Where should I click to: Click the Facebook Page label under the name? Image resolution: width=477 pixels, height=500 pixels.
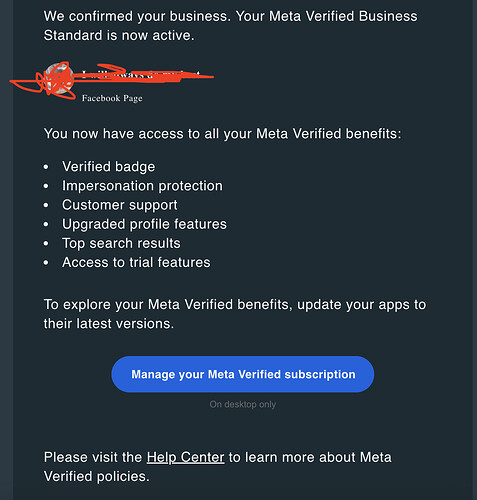tap(112, 98)
